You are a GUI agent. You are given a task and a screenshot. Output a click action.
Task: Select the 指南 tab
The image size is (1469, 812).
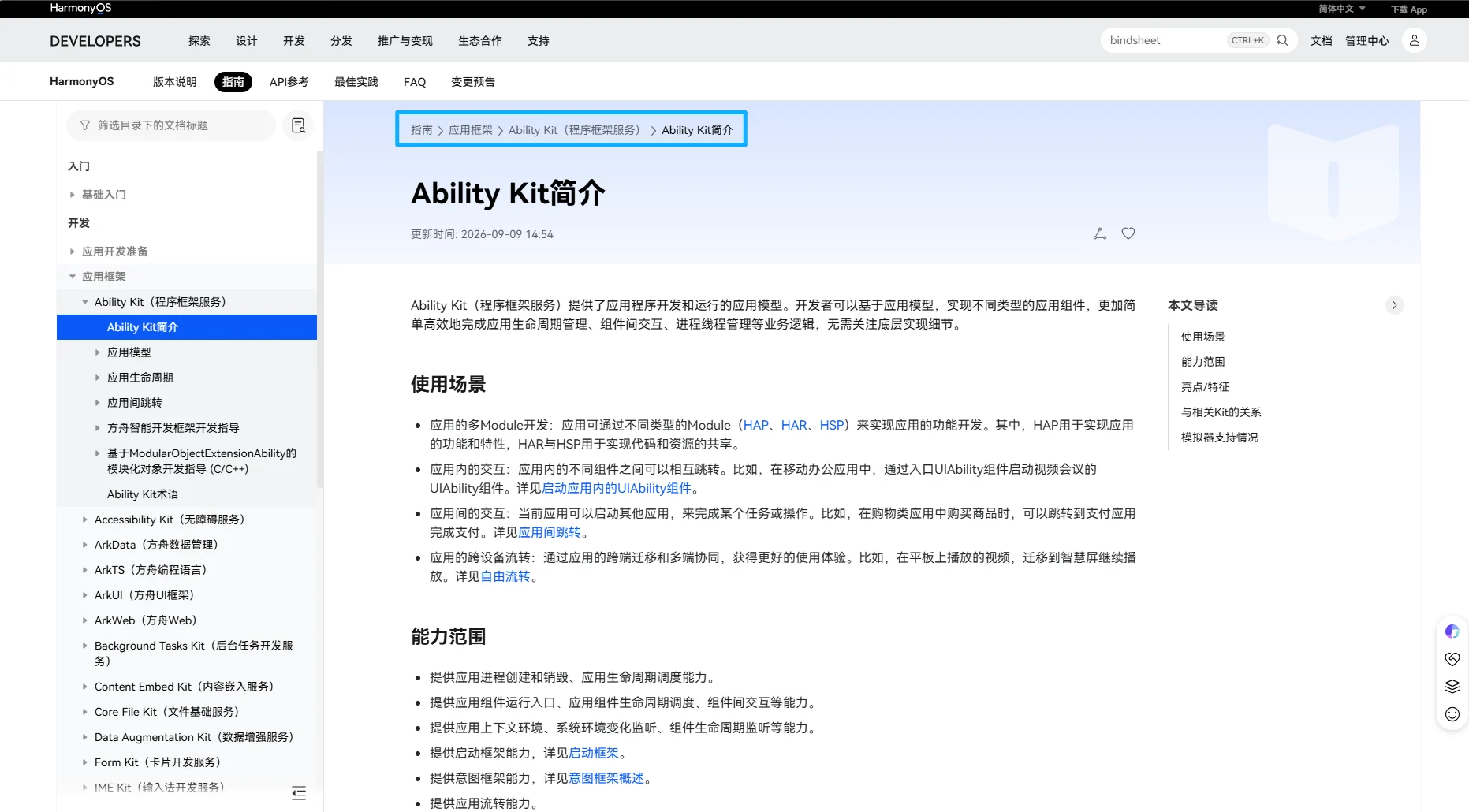coord(233,82)
